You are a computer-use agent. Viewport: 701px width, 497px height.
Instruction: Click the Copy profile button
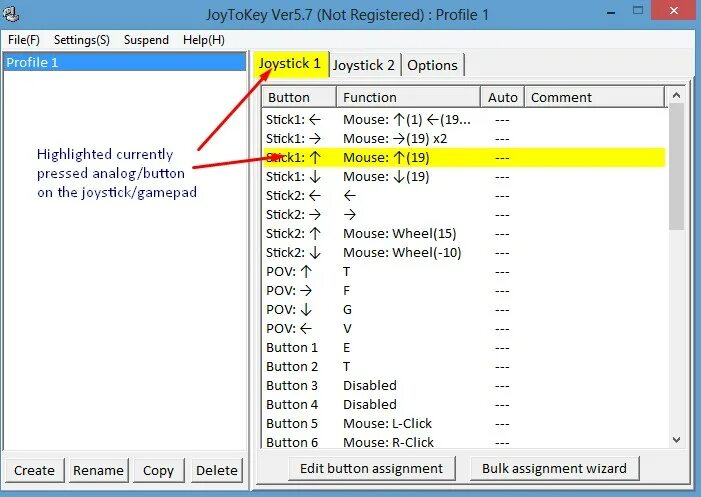[x=158, y=470]
